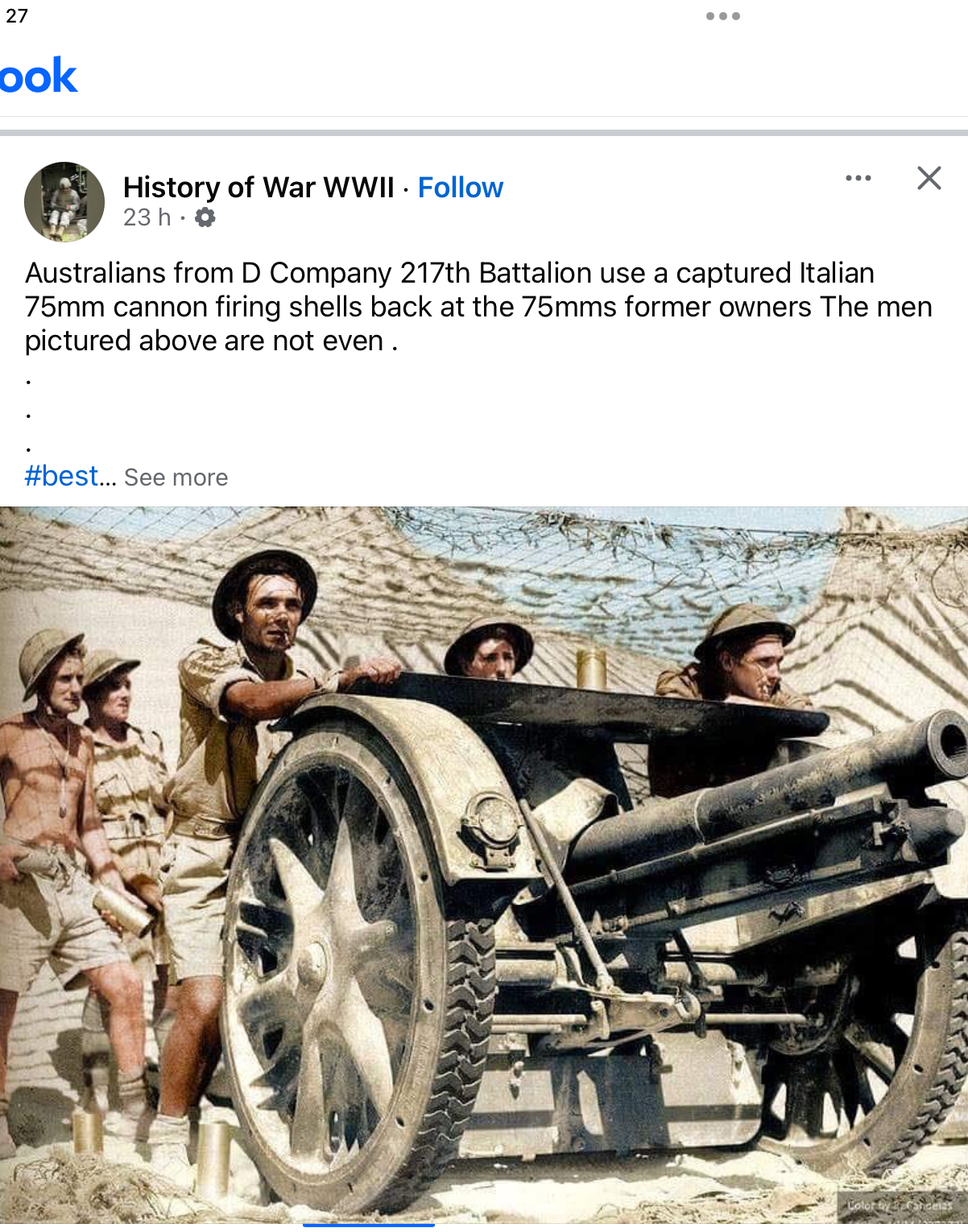Click the blue indicator bar under photo

tap(369, 1226)
